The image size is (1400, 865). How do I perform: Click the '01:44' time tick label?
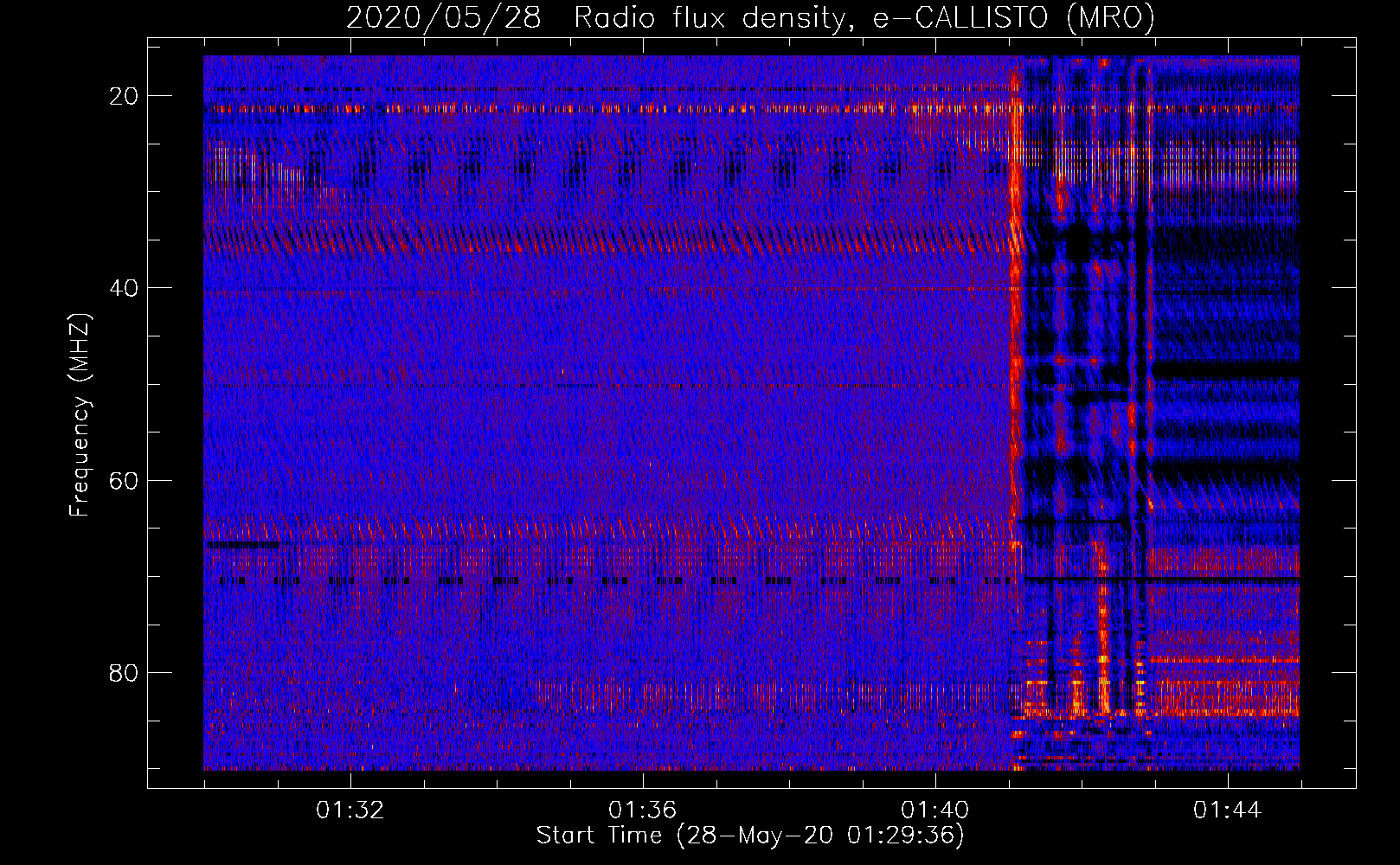[1227, 811]
